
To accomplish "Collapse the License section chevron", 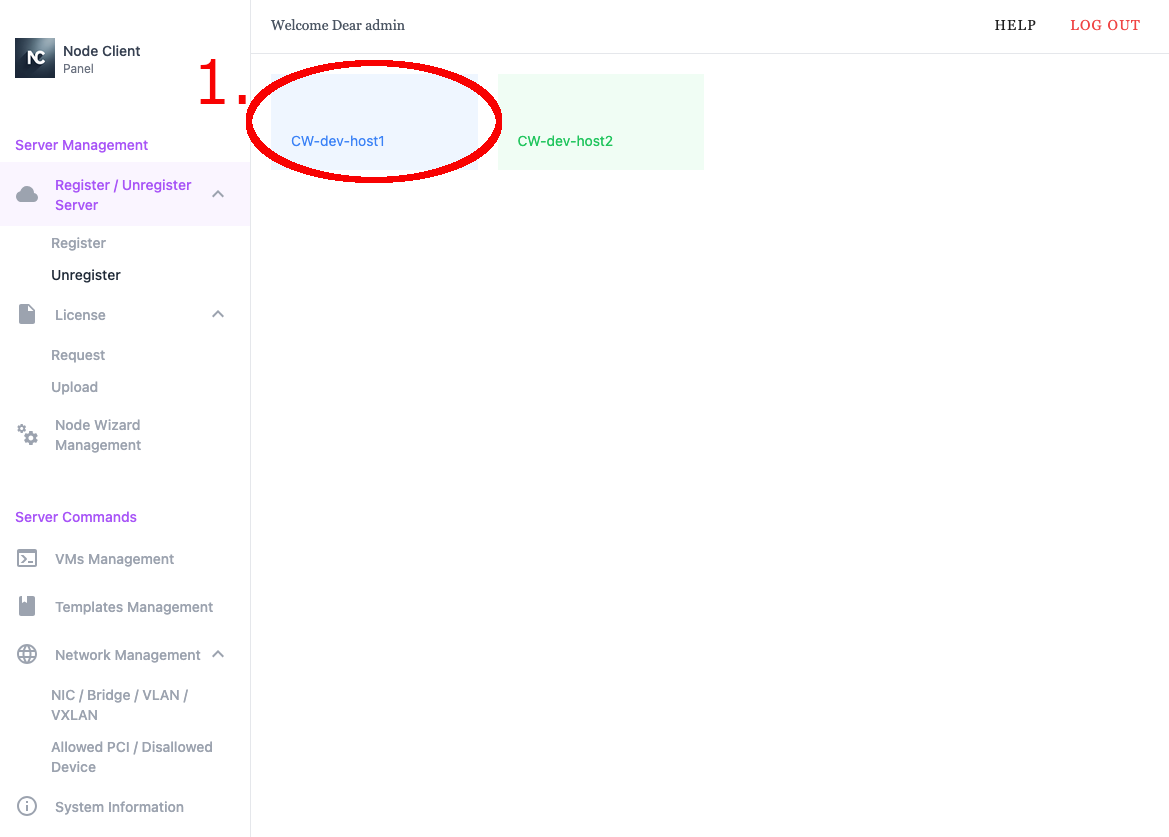I will click(x=218, y=314).
